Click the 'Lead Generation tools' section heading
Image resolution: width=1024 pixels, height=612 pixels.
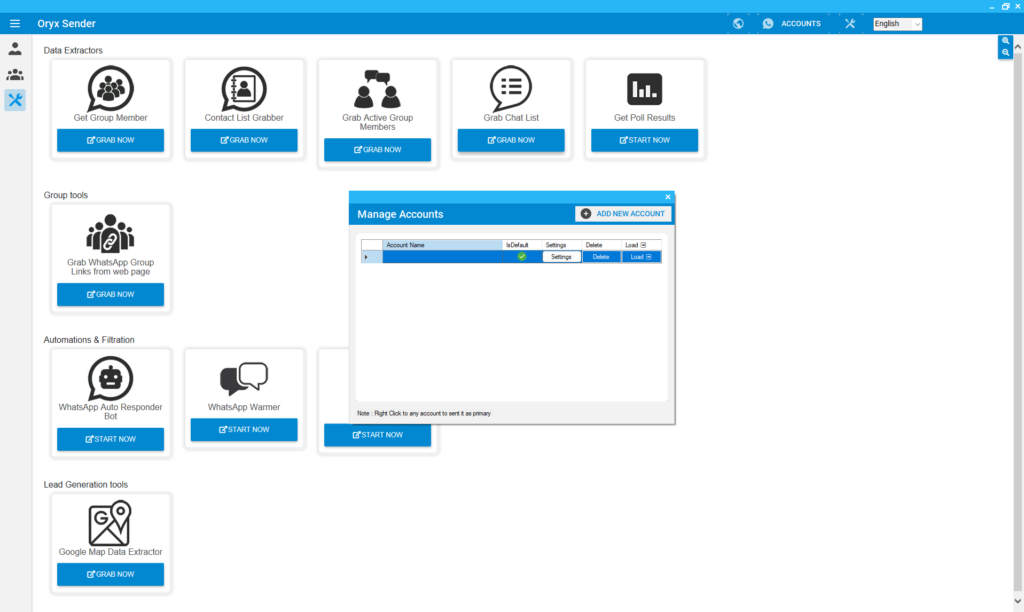click(x=86, y=485)
